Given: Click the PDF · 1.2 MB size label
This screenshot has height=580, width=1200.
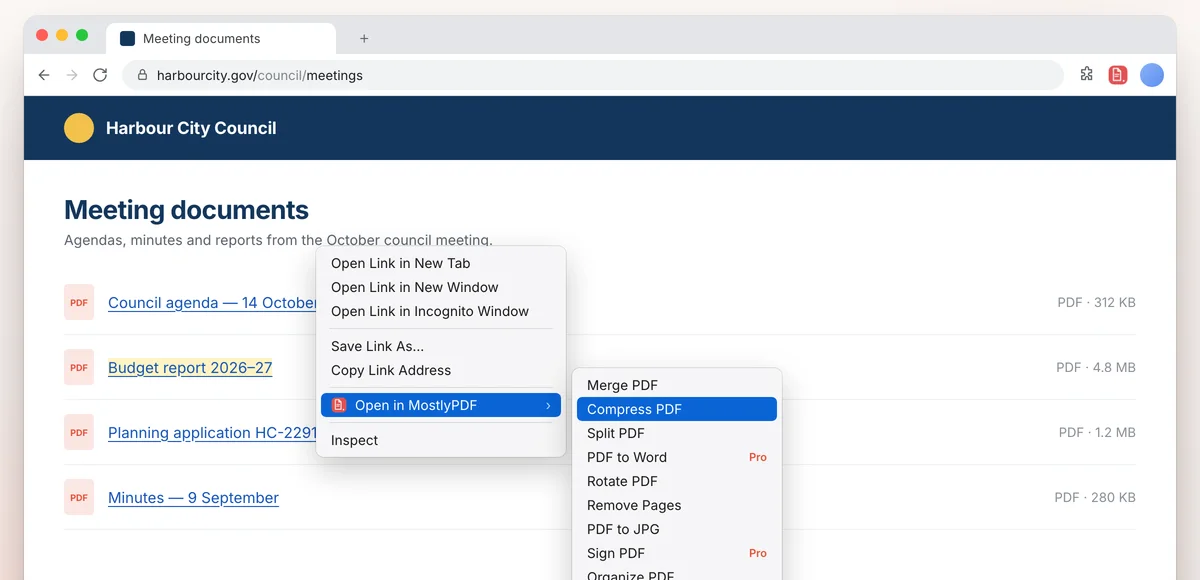Looking at the screenshot, I should point(1097,432).
